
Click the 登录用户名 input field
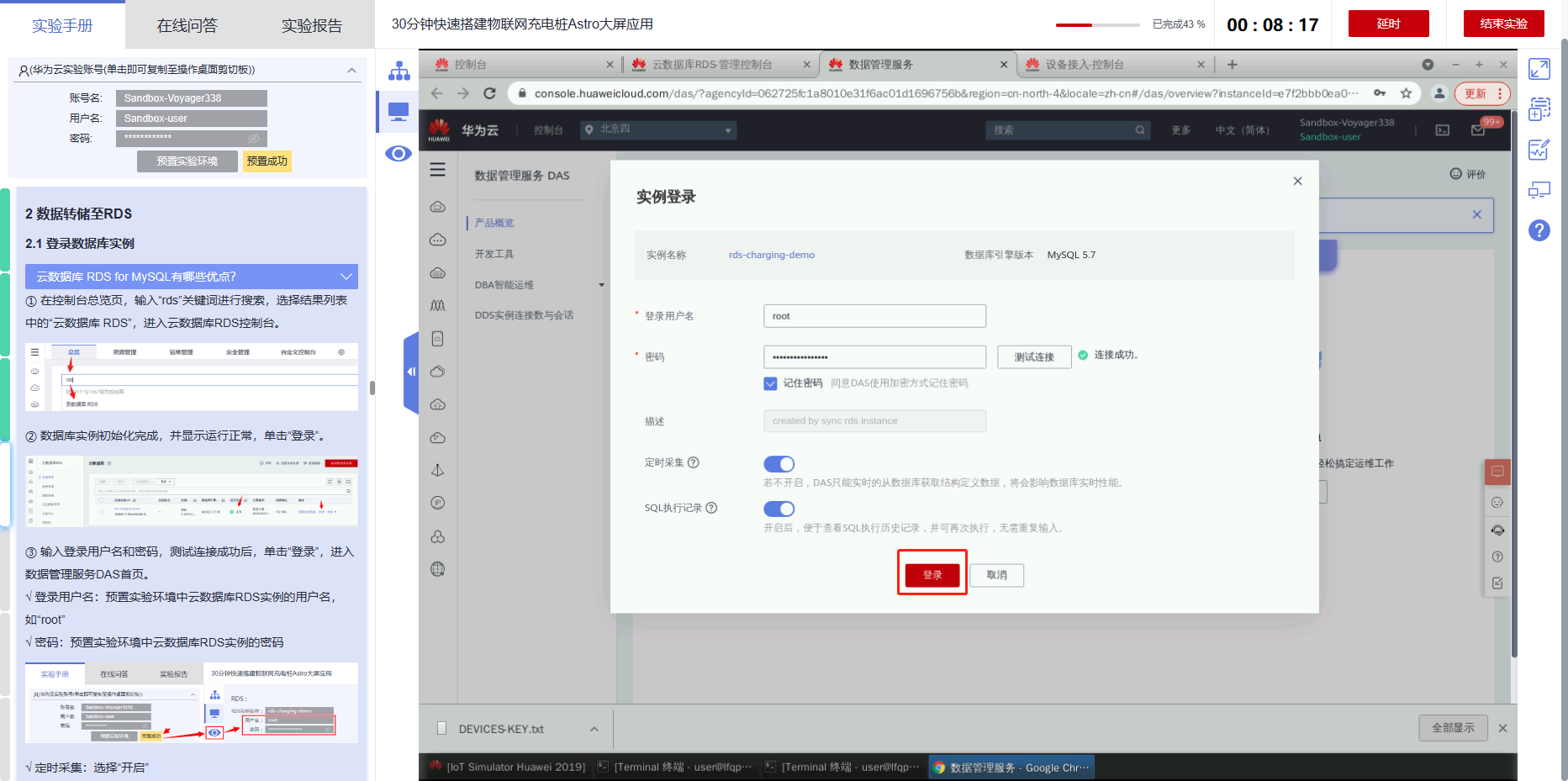pyautogui.click(x=874, y=316)
